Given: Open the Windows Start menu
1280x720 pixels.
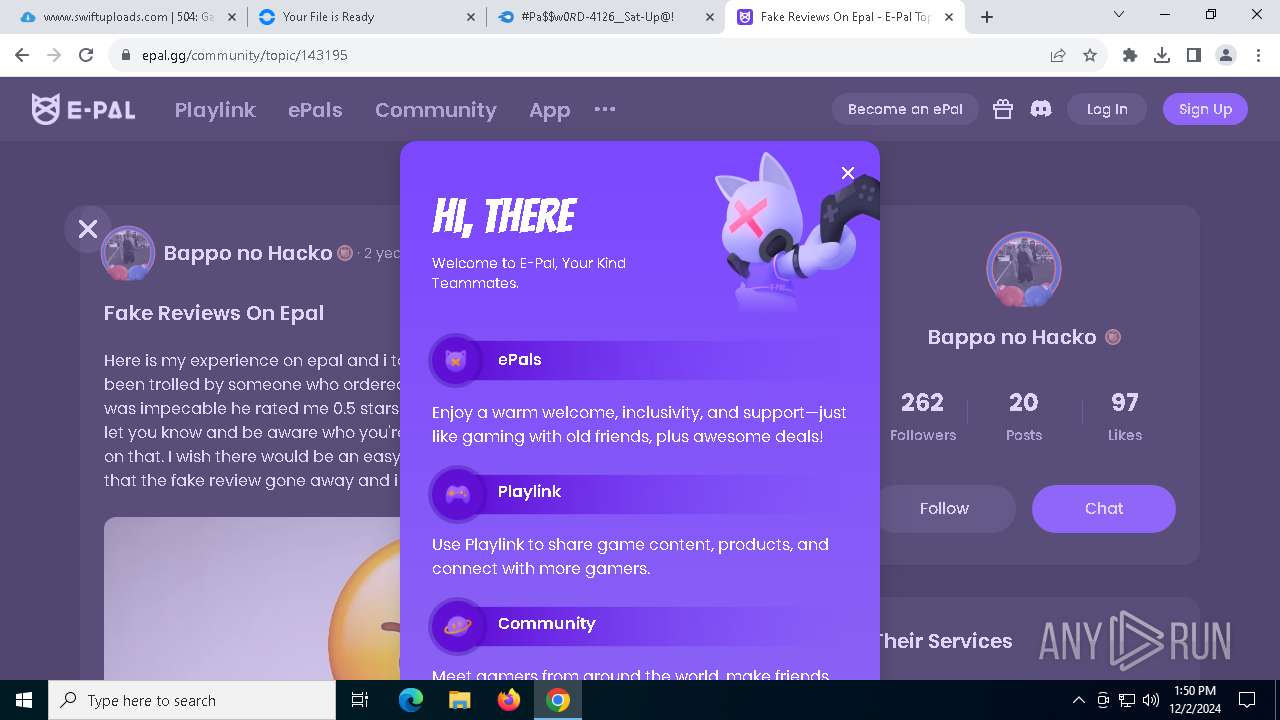Looking at the screenshot, I should pos(24,700).
